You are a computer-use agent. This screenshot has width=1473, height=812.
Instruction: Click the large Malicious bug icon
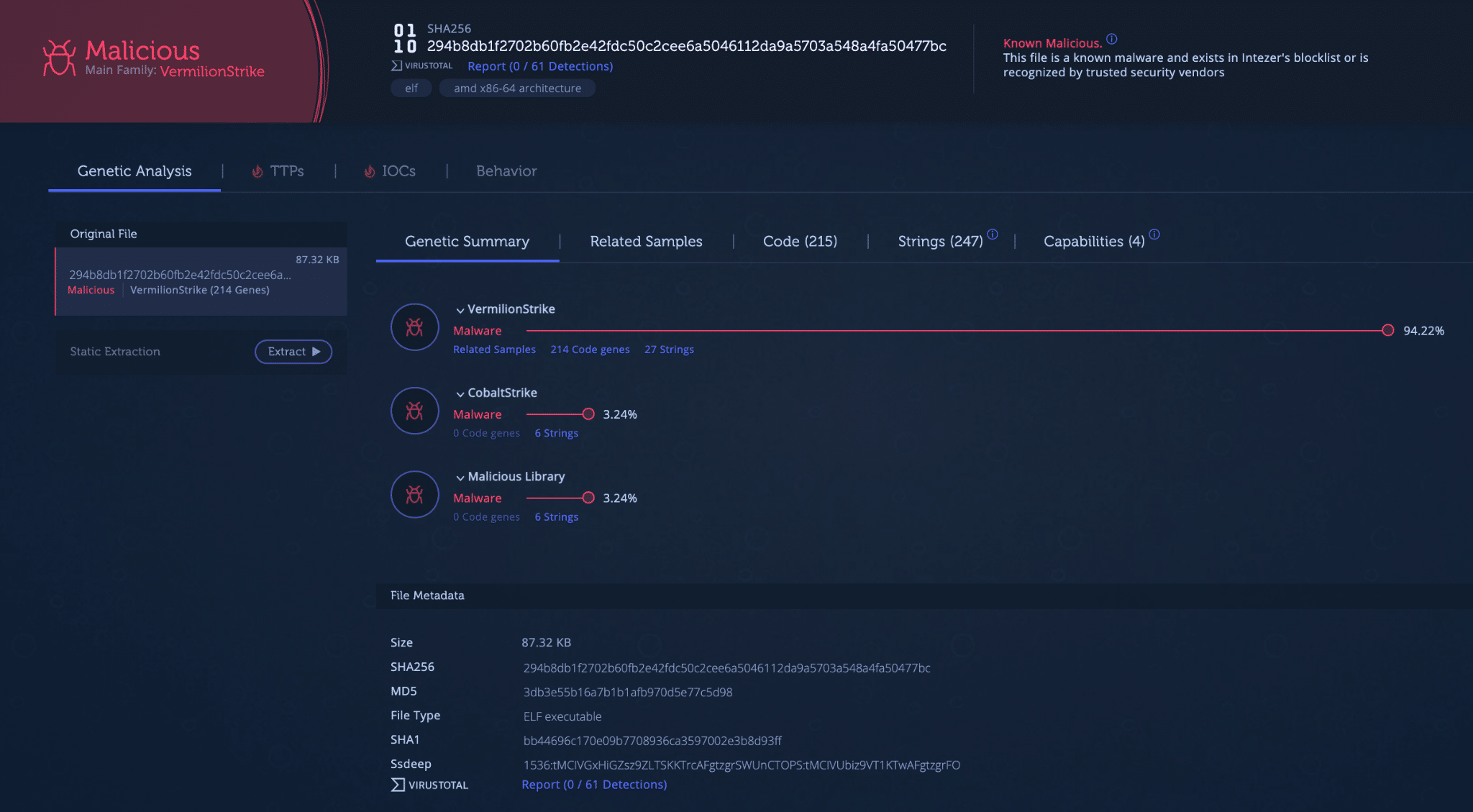tap(59, 58)
